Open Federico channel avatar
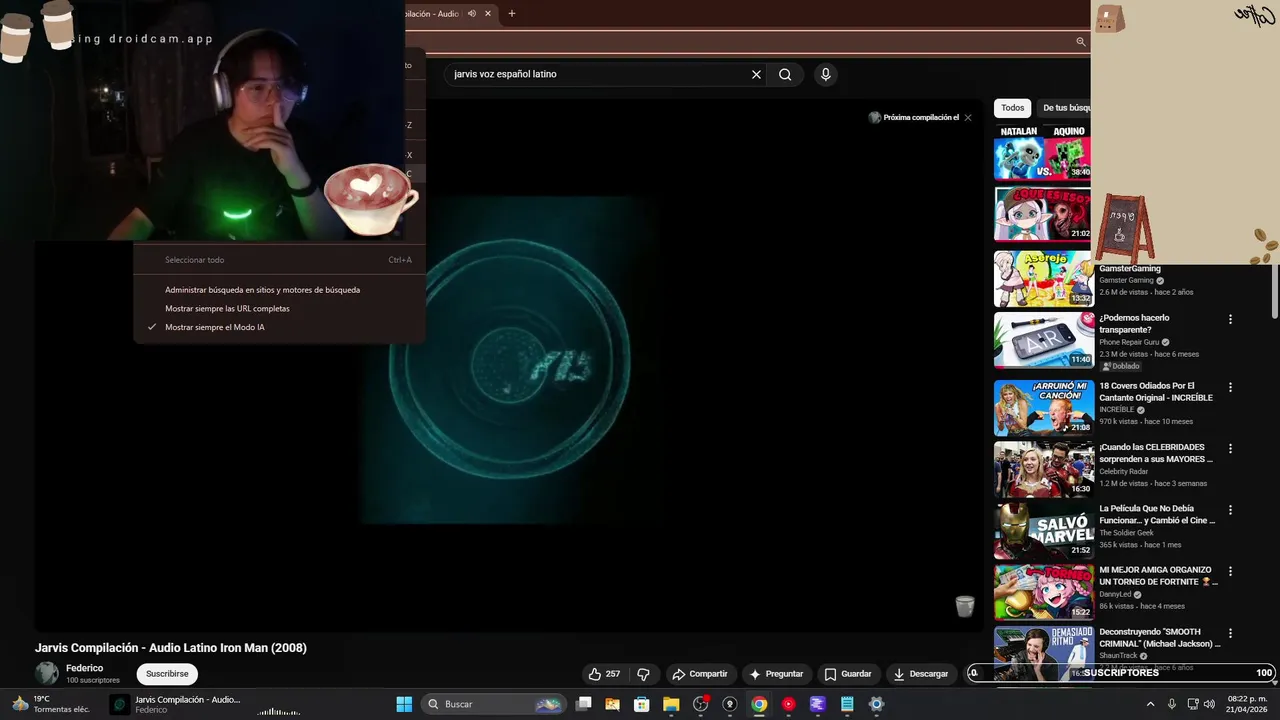Image resolution: width=1280 pixels, height=720 pixels. [47, 673]
